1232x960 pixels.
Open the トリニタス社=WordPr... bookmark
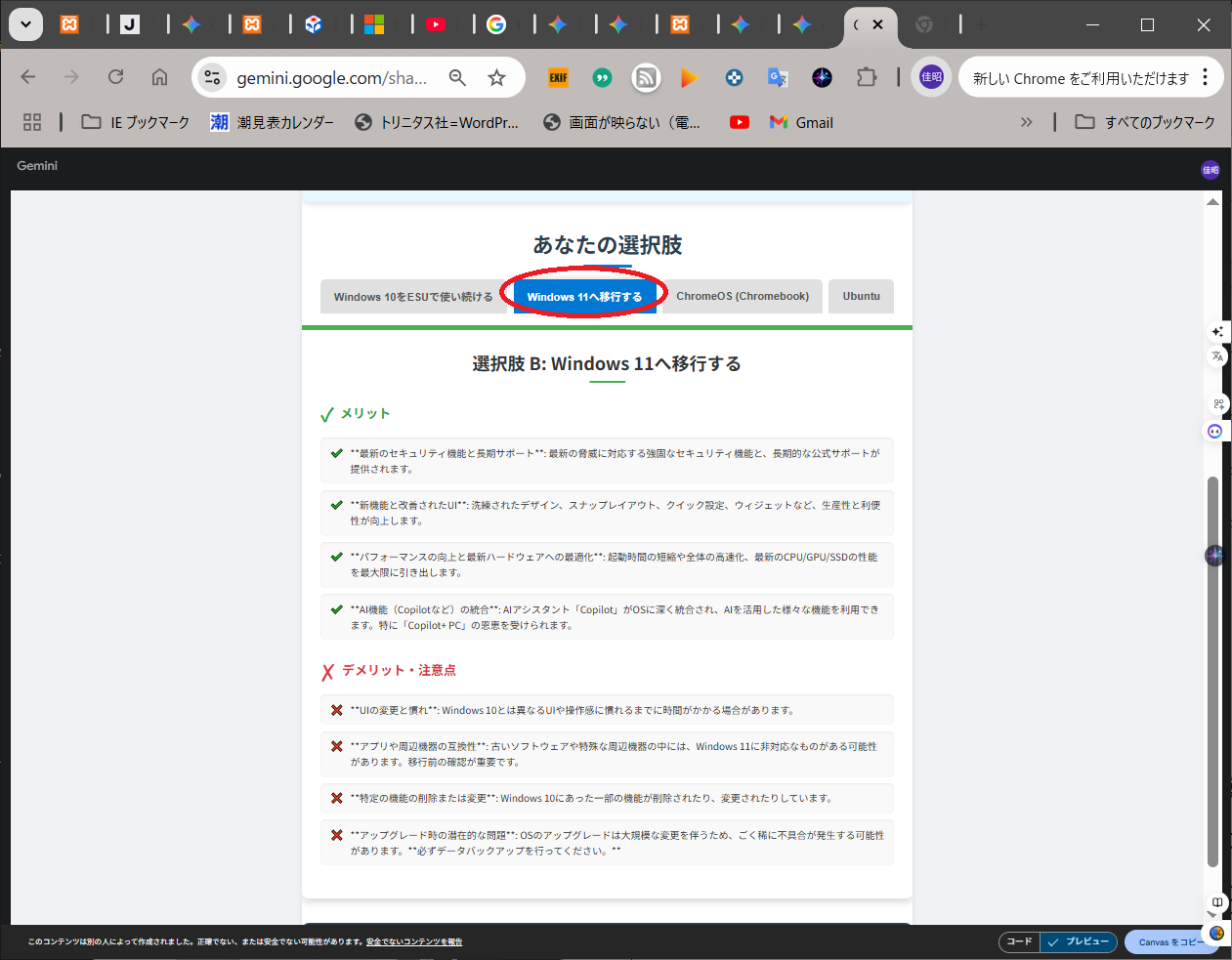[437, 122]
